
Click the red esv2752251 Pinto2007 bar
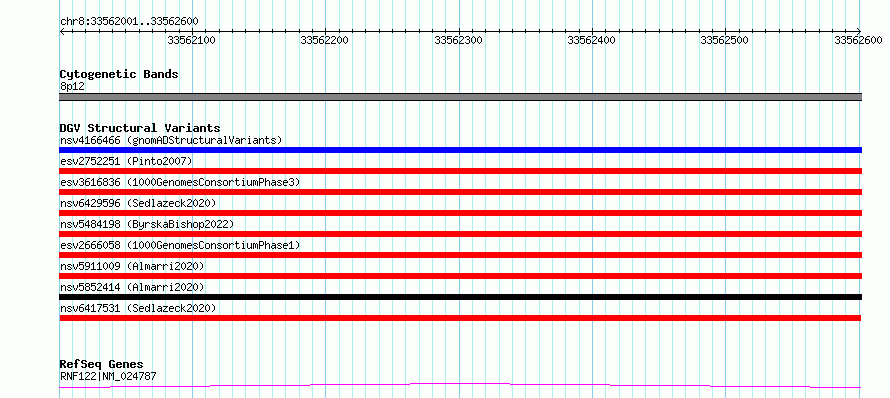pyautogui.click(x=460, y=171)
